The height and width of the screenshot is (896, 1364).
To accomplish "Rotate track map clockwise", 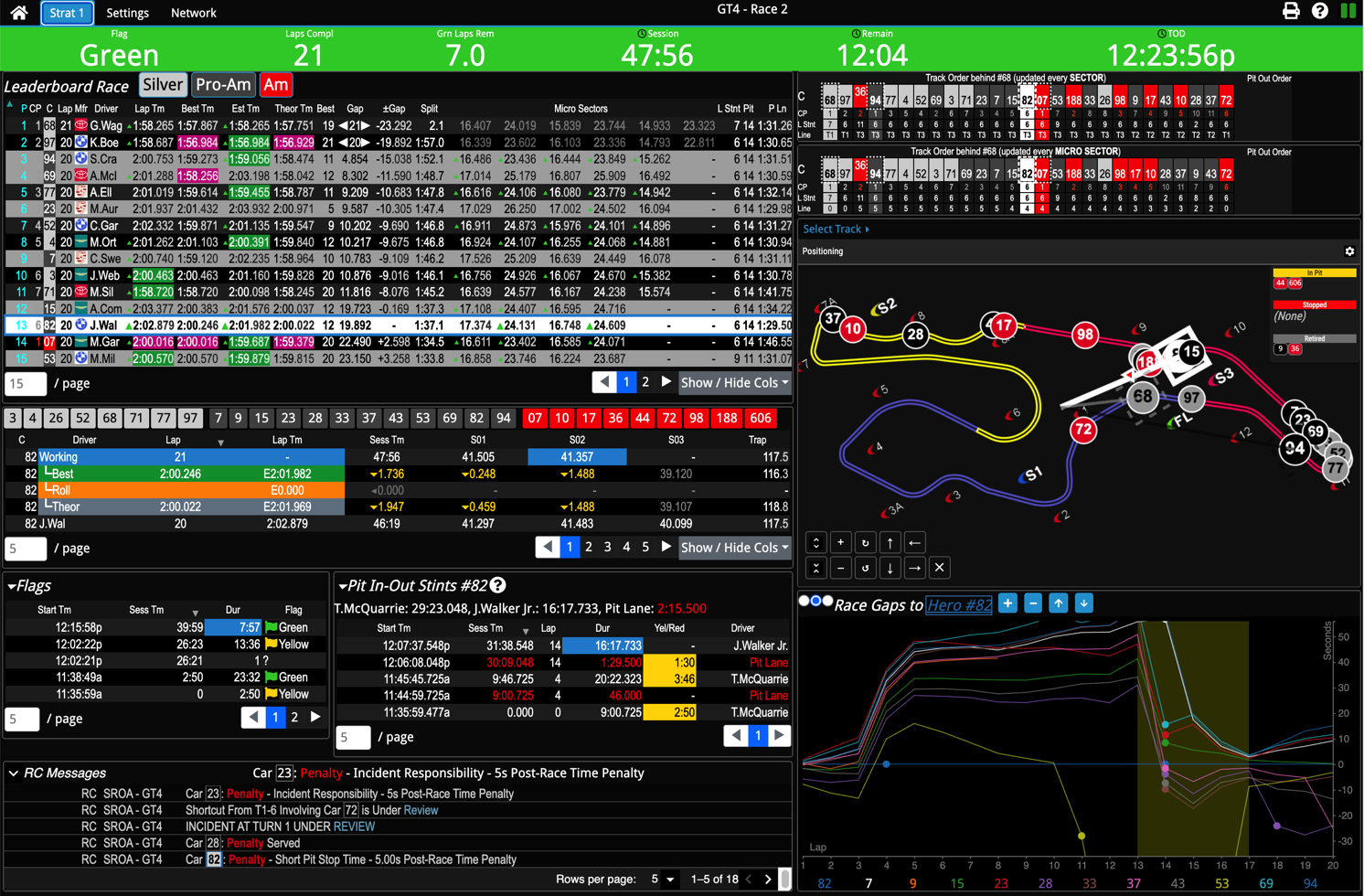I will tap(865, 542).
